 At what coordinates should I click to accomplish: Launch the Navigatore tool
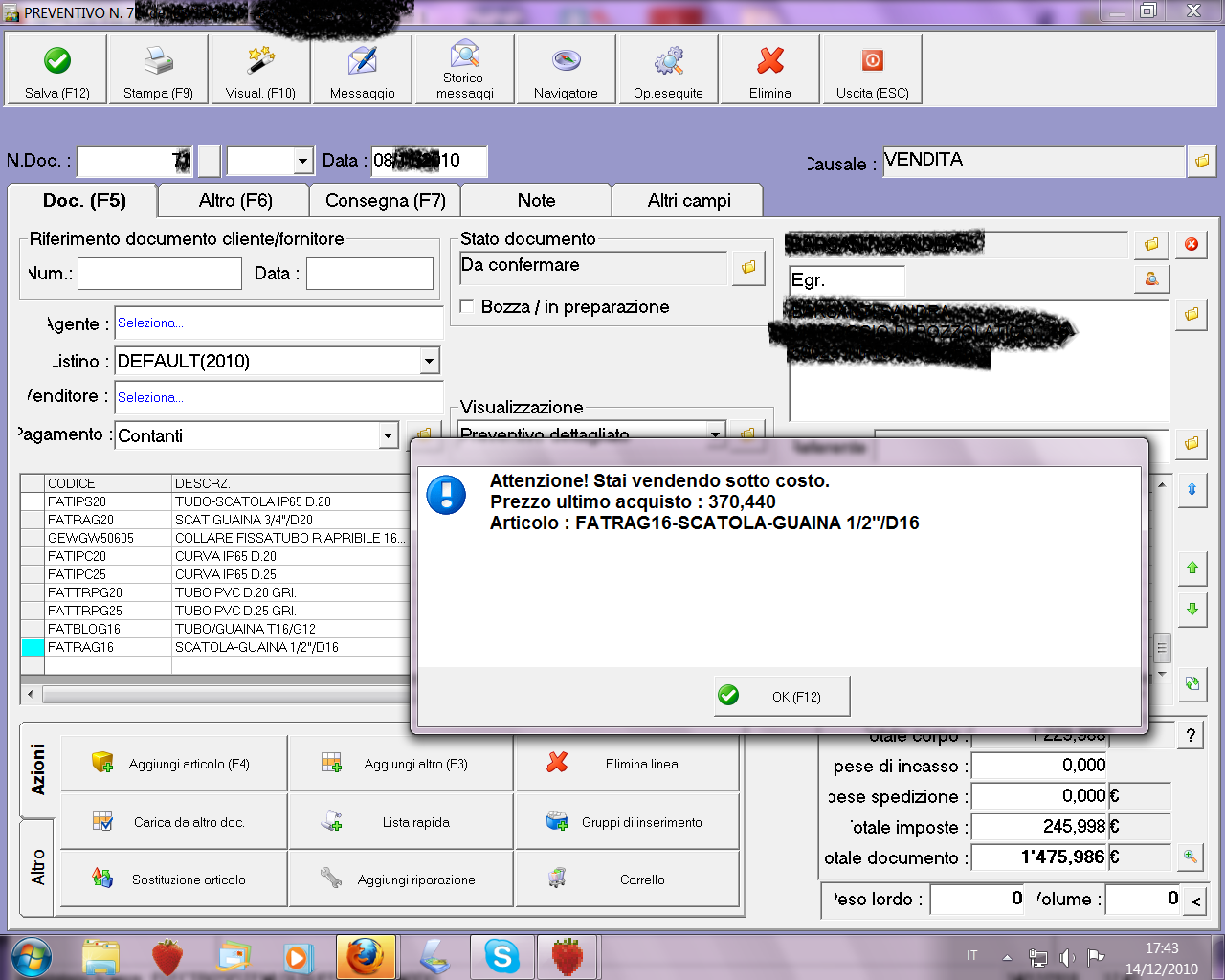[566, 70]
